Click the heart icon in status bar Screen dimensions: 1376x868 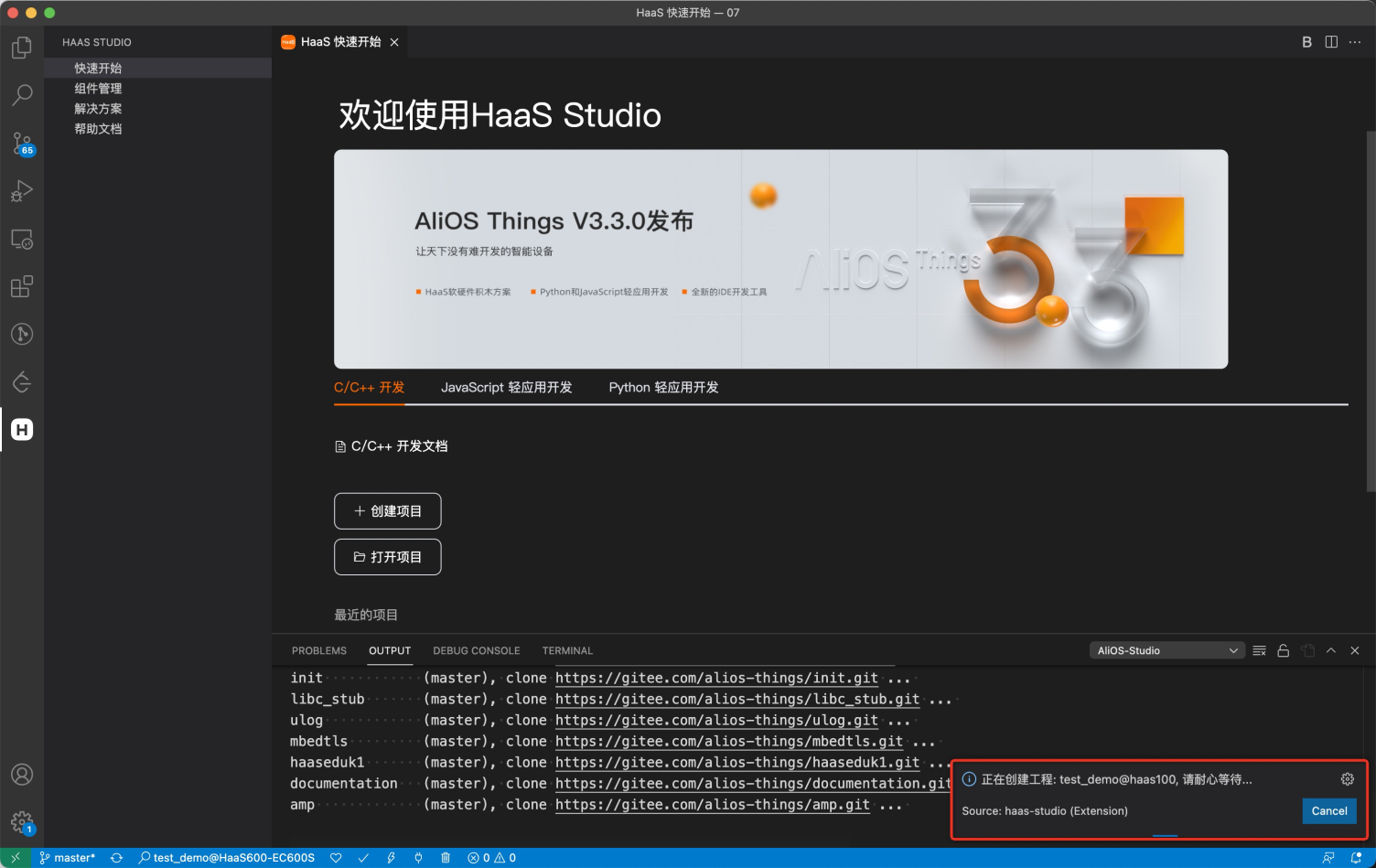coord(336,858)
